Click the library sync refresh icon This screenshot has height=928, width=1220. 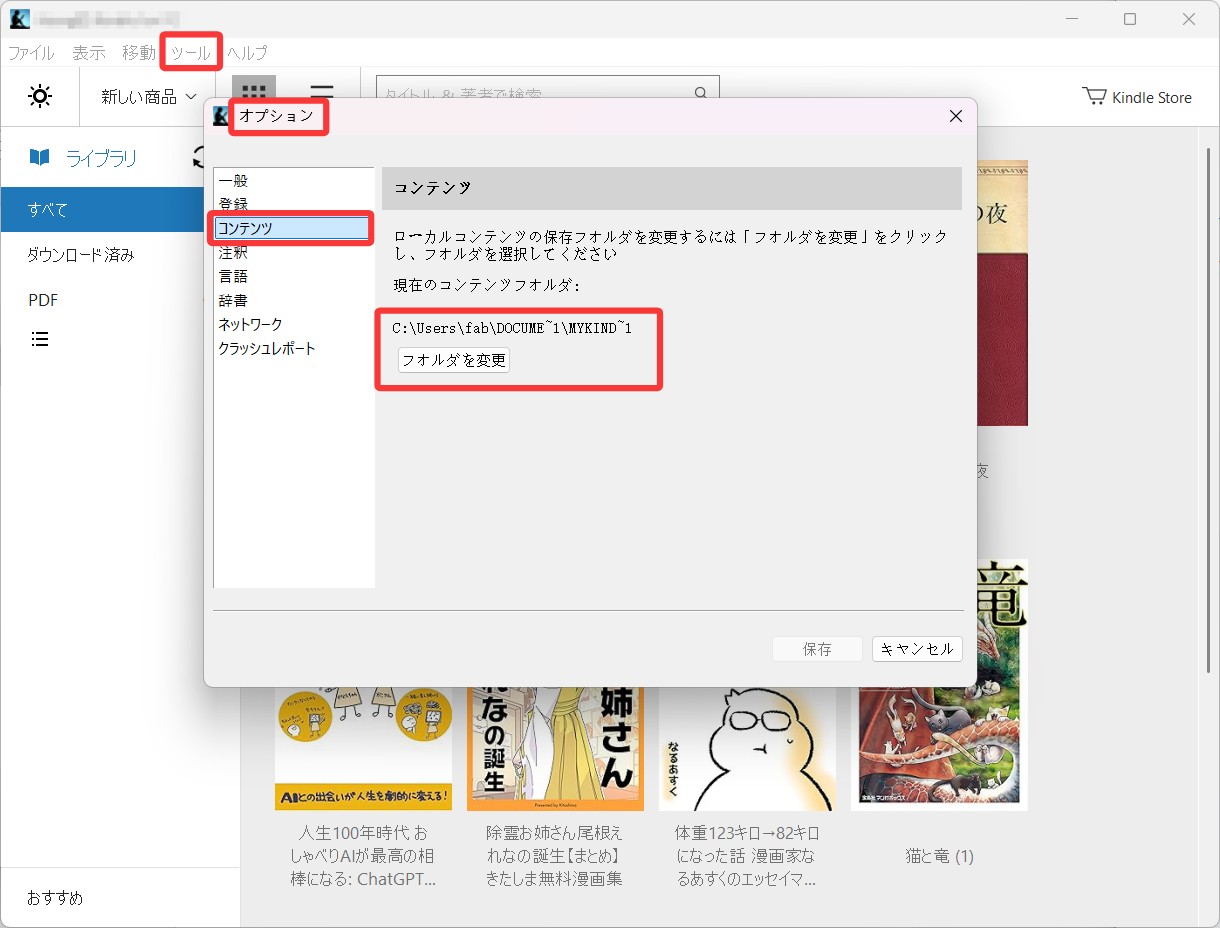[199, 157]
